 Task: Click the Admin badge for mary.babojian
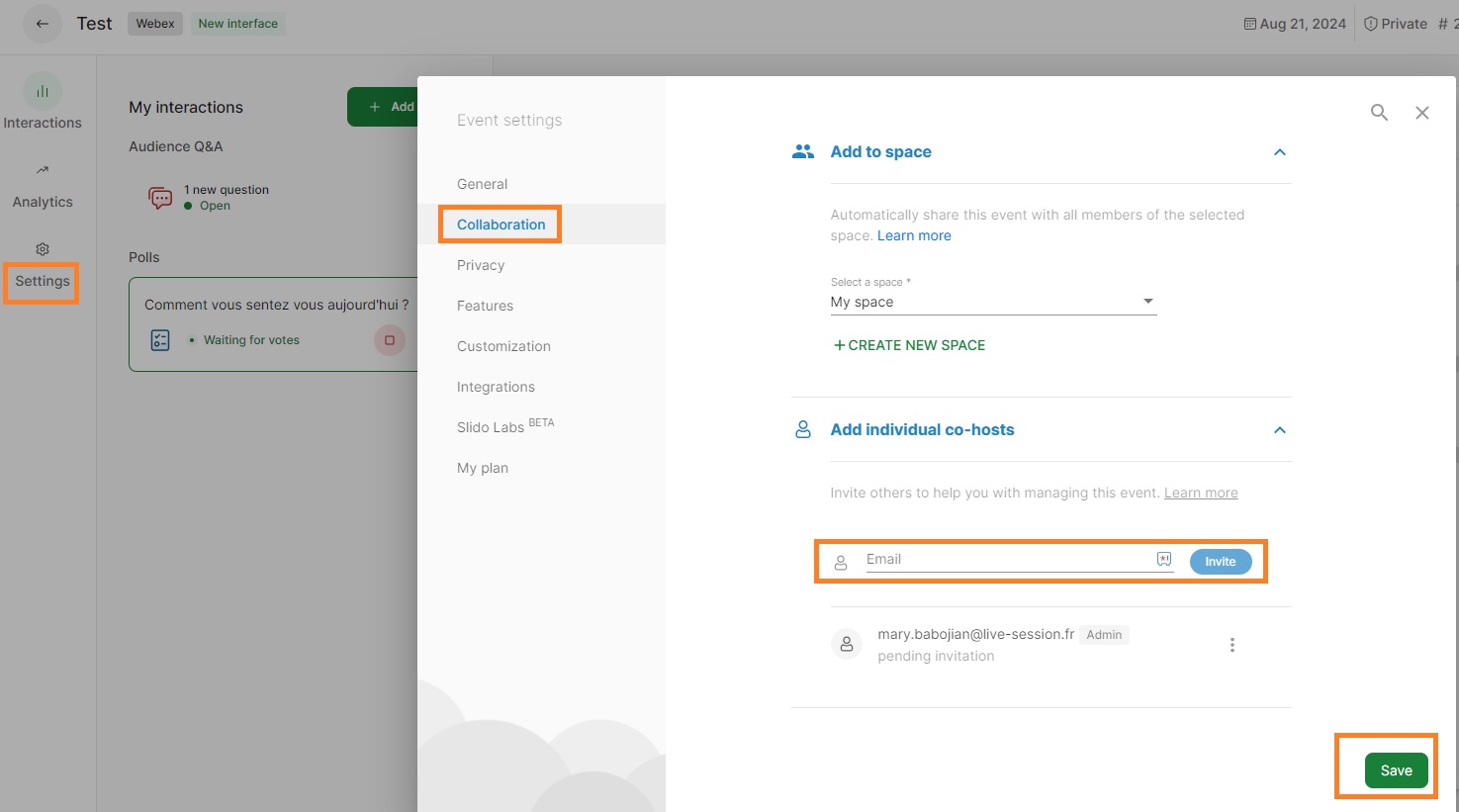pyautogui.click(x=1104, y=635)
